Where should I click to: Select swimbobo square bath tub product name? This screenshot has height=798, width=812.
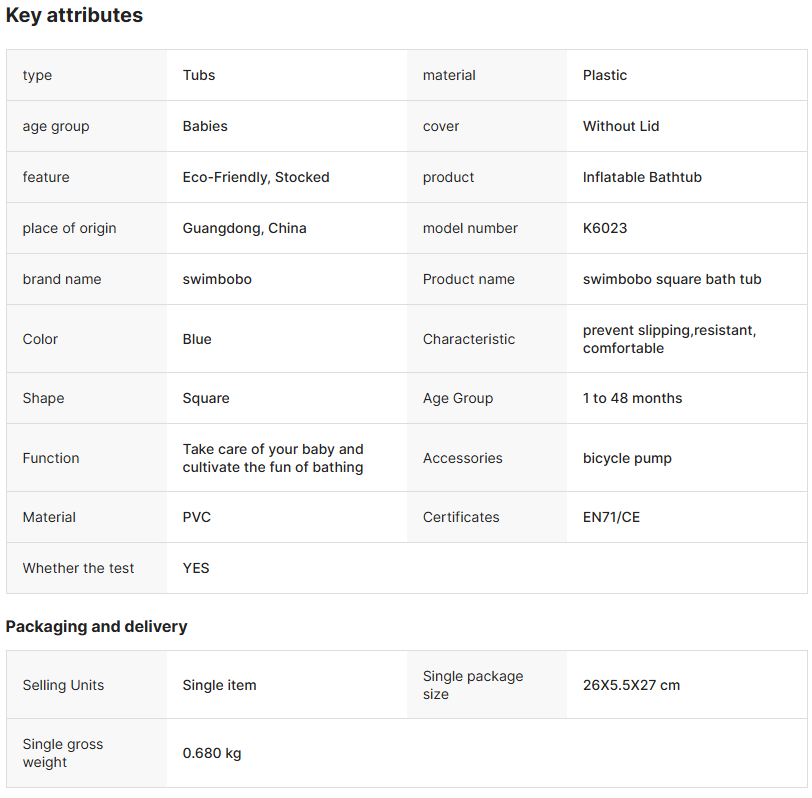tap(672, 279)
